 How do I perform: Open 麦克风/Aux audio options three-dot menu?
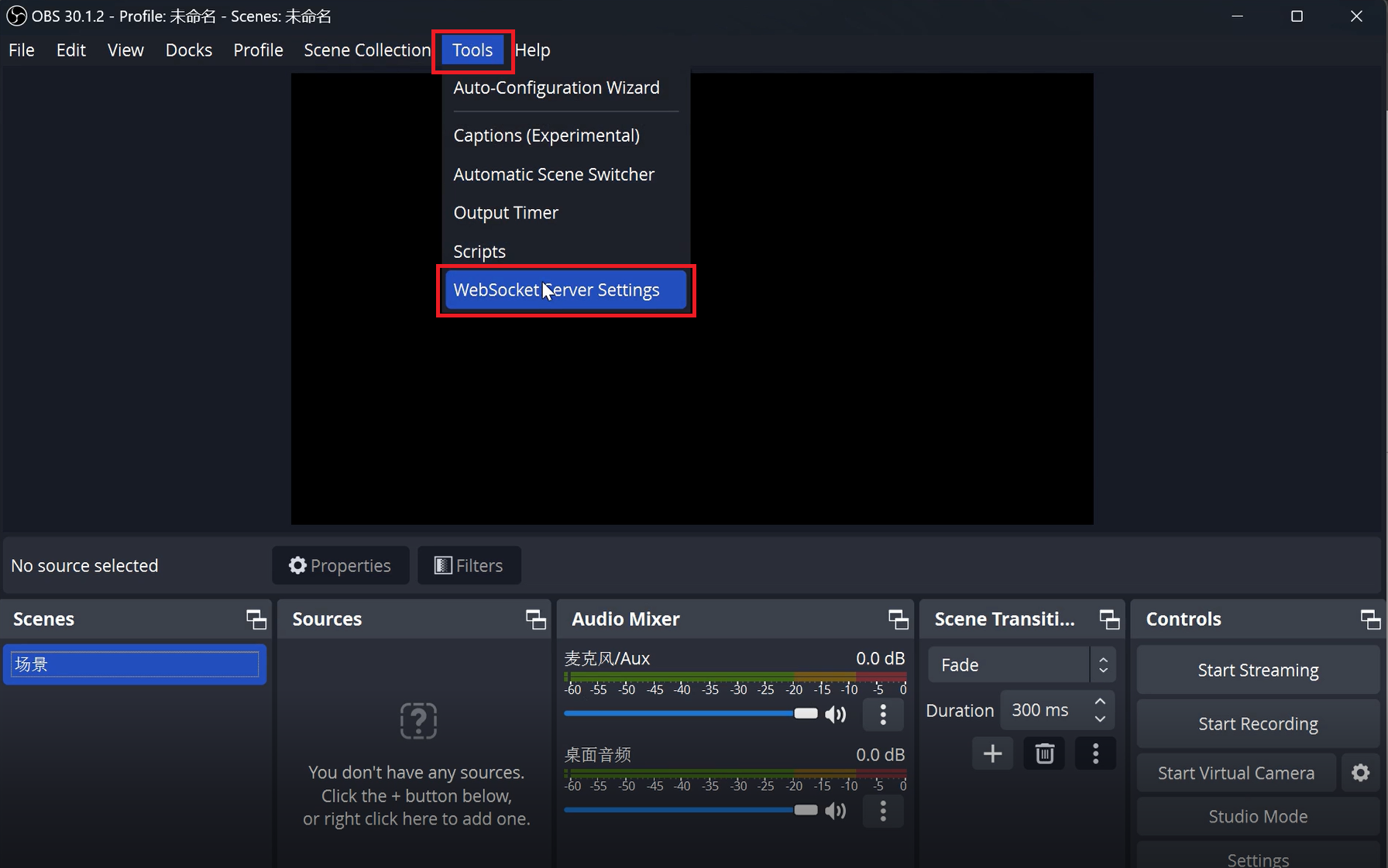point(883,714)
